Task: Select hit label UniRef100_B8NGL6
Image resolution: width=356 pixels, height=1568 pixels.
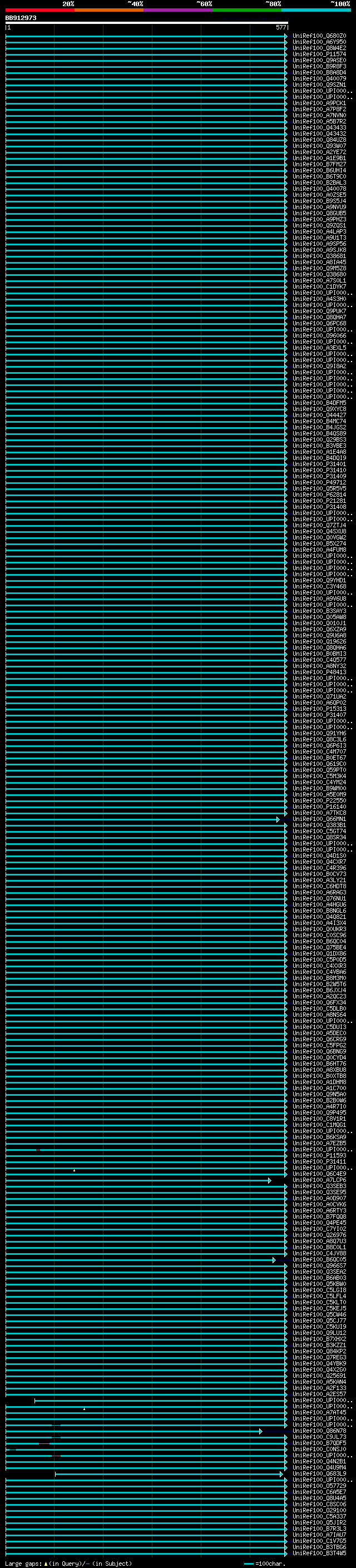Action: tap(319, 911)
